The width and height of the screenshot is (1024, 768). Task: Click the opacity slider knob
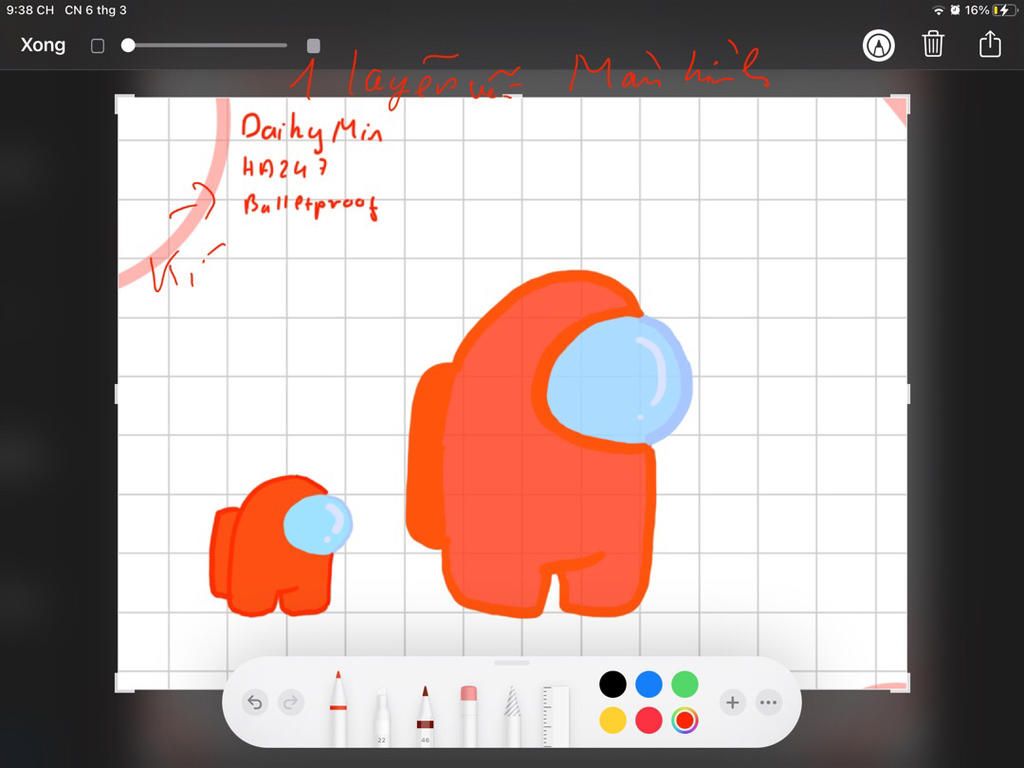[x=129, y=45]
